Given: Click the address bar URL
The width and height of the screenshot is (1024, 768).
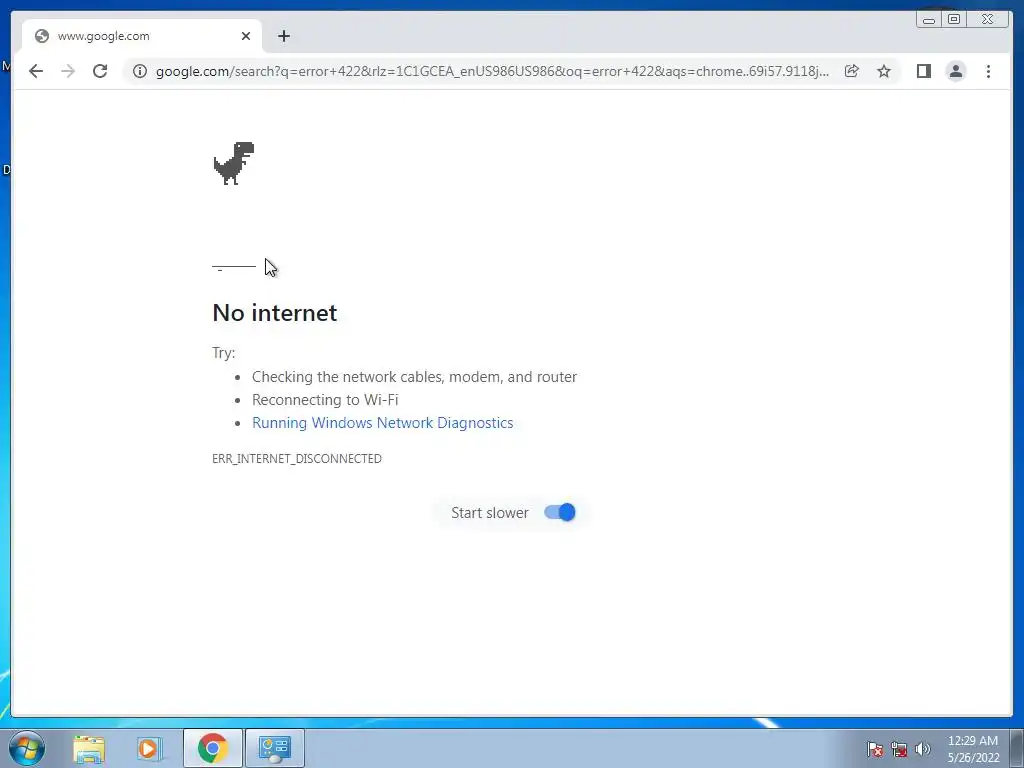Looking at the screenshot, I should click(x=492, y=71).
